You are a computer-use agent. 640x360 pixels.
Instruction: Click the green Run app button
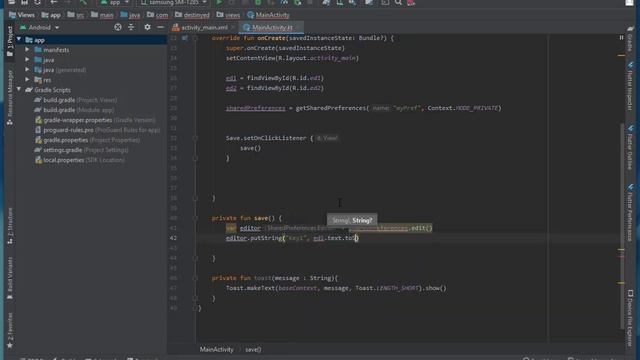point(219,2)
